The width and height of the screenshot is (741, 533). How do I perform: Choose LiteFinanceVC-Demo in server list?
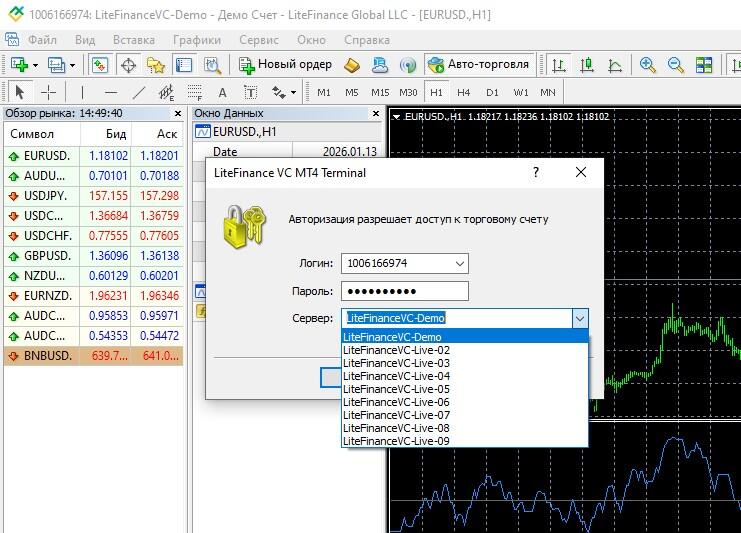pos(465,337)
